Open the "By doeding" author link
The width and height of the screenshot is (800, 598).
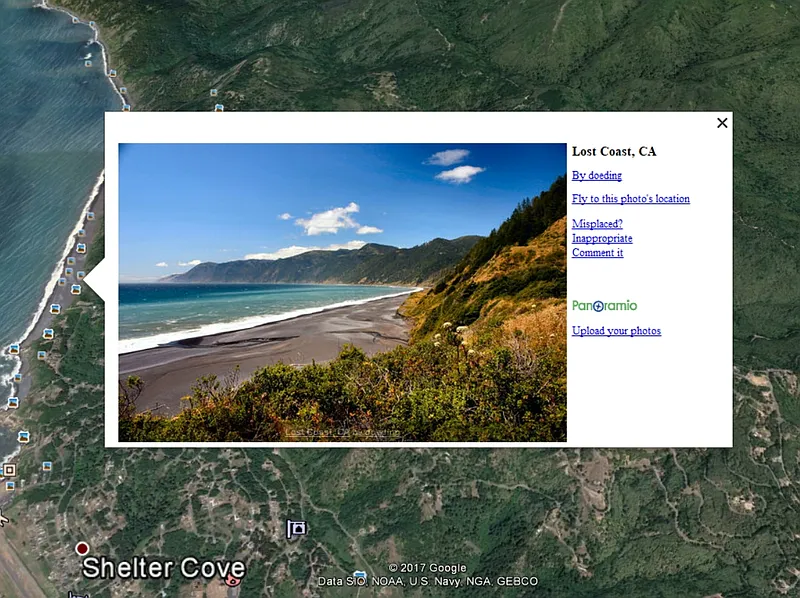(596, 176)
